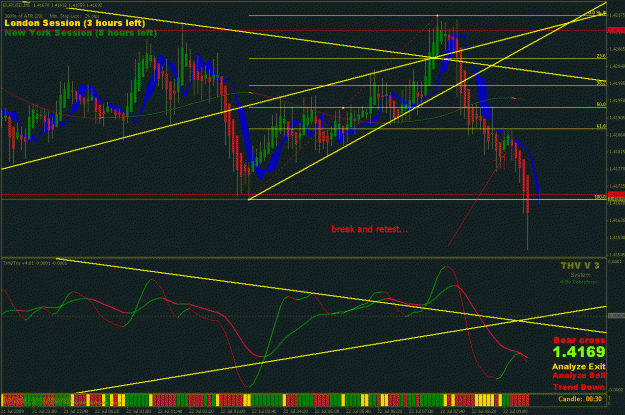Click the upper red price tag on the price axis
Image resolution: width=625 pixels, height=415 pixels.
[616, 30]
